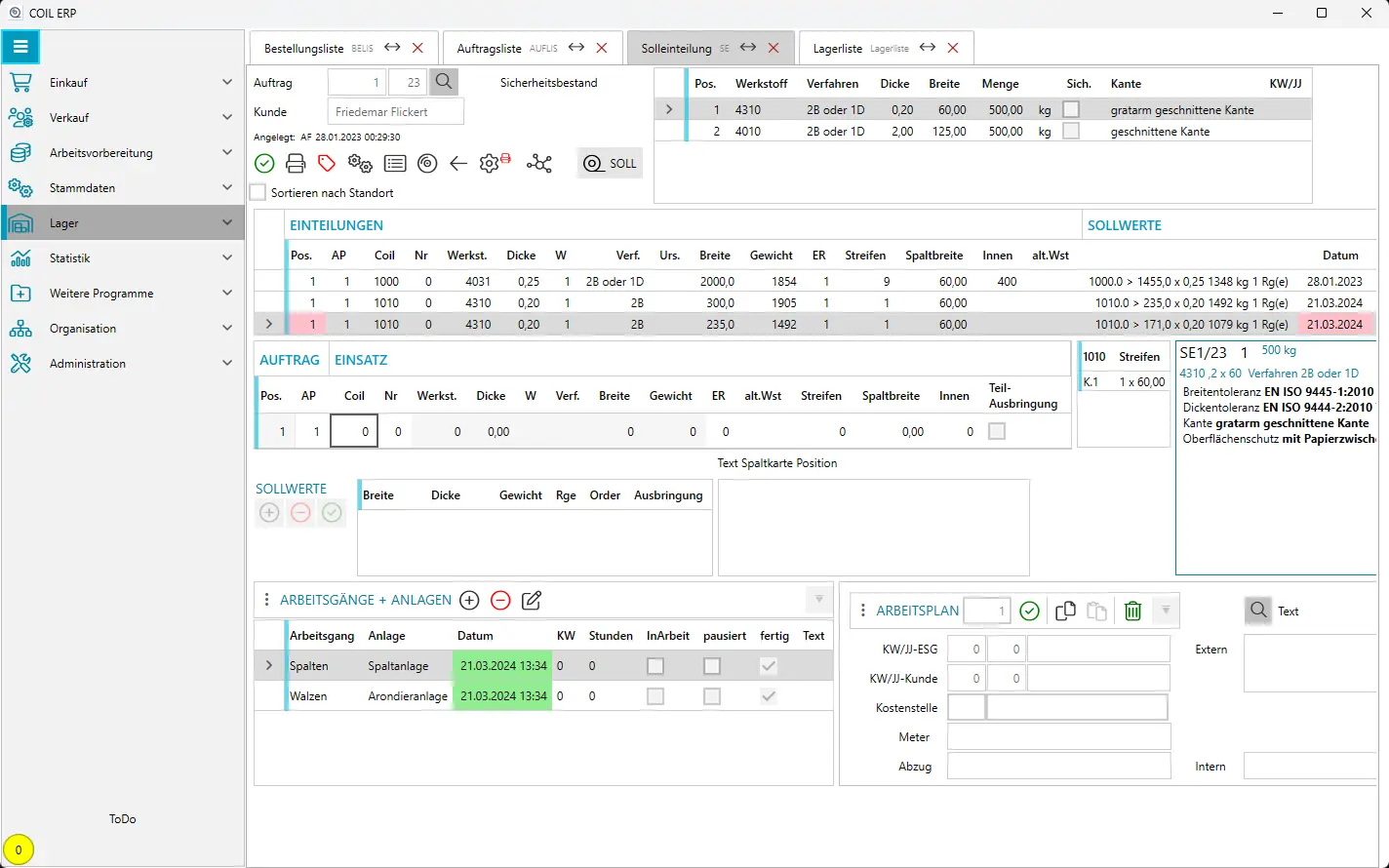
Task: Select the gear with red printer icon
Action: pyautogui.click(x=490, y=163)
